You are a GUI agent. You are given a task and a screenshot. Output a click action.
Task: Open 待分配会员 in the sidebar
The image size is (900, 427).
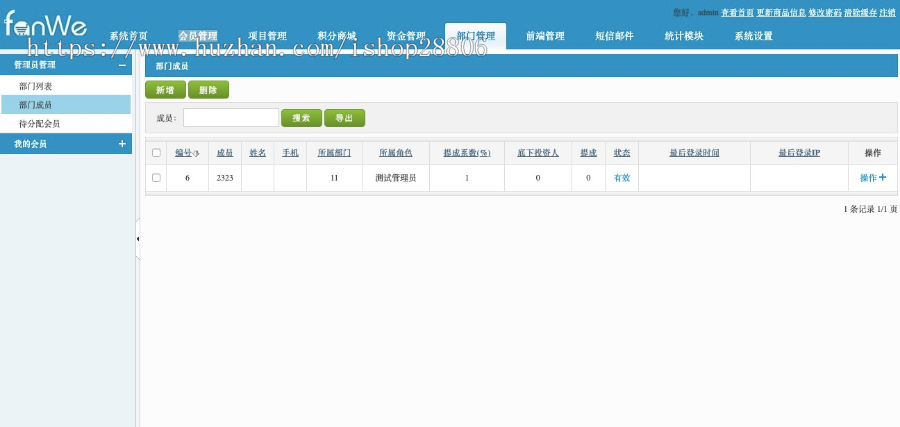click(x=39, y=123)
